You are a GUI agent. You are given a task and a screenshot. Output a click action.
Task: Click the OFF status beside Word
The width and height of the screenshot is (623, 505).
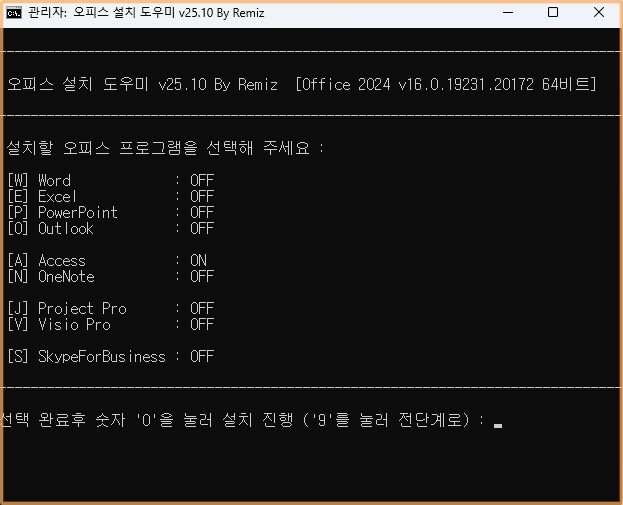202,181
